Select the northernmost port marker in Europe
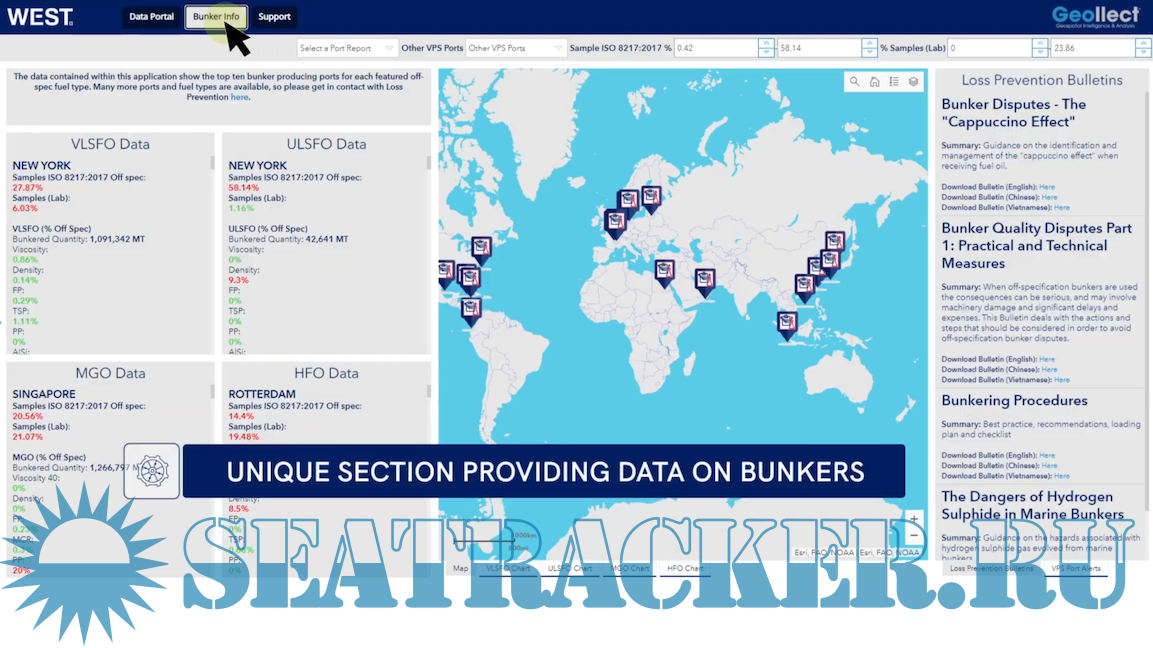The height and width of the screenshot is (648, 1153). point(651,197)
